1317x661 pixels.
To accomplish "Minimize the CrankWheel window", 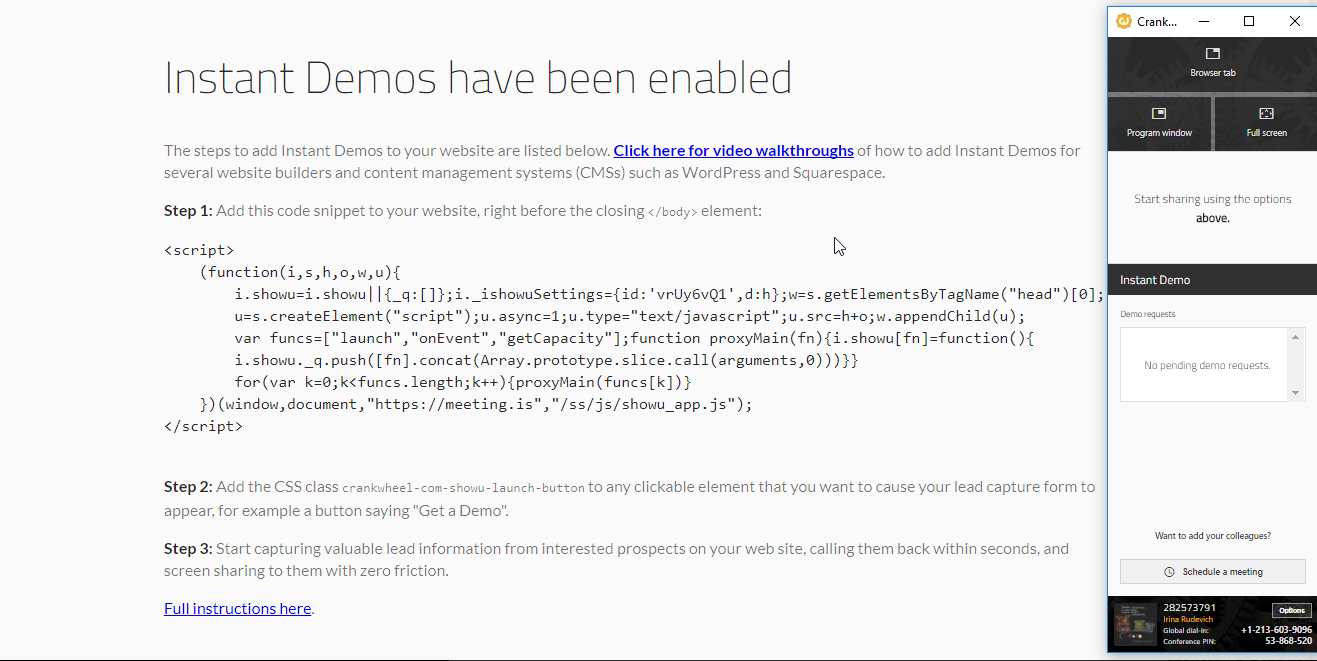I will [1203, 21].
